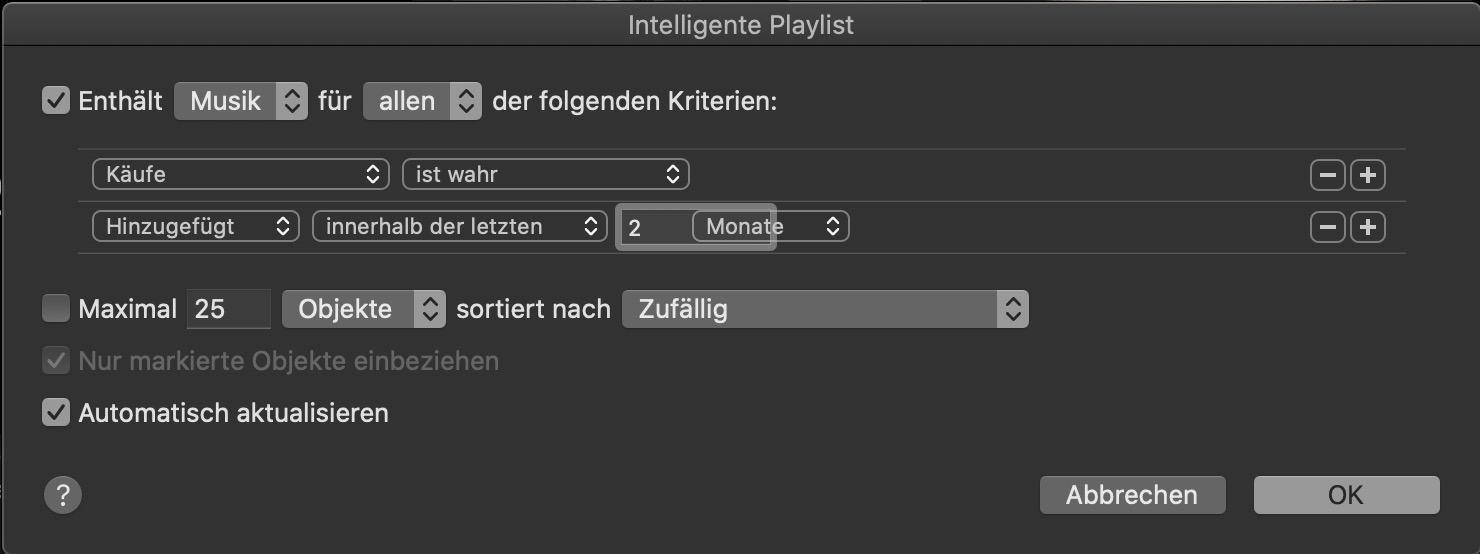Uncheck Automatisch aktualisieren
The image size is (1480, 554).
pos(55,412)
